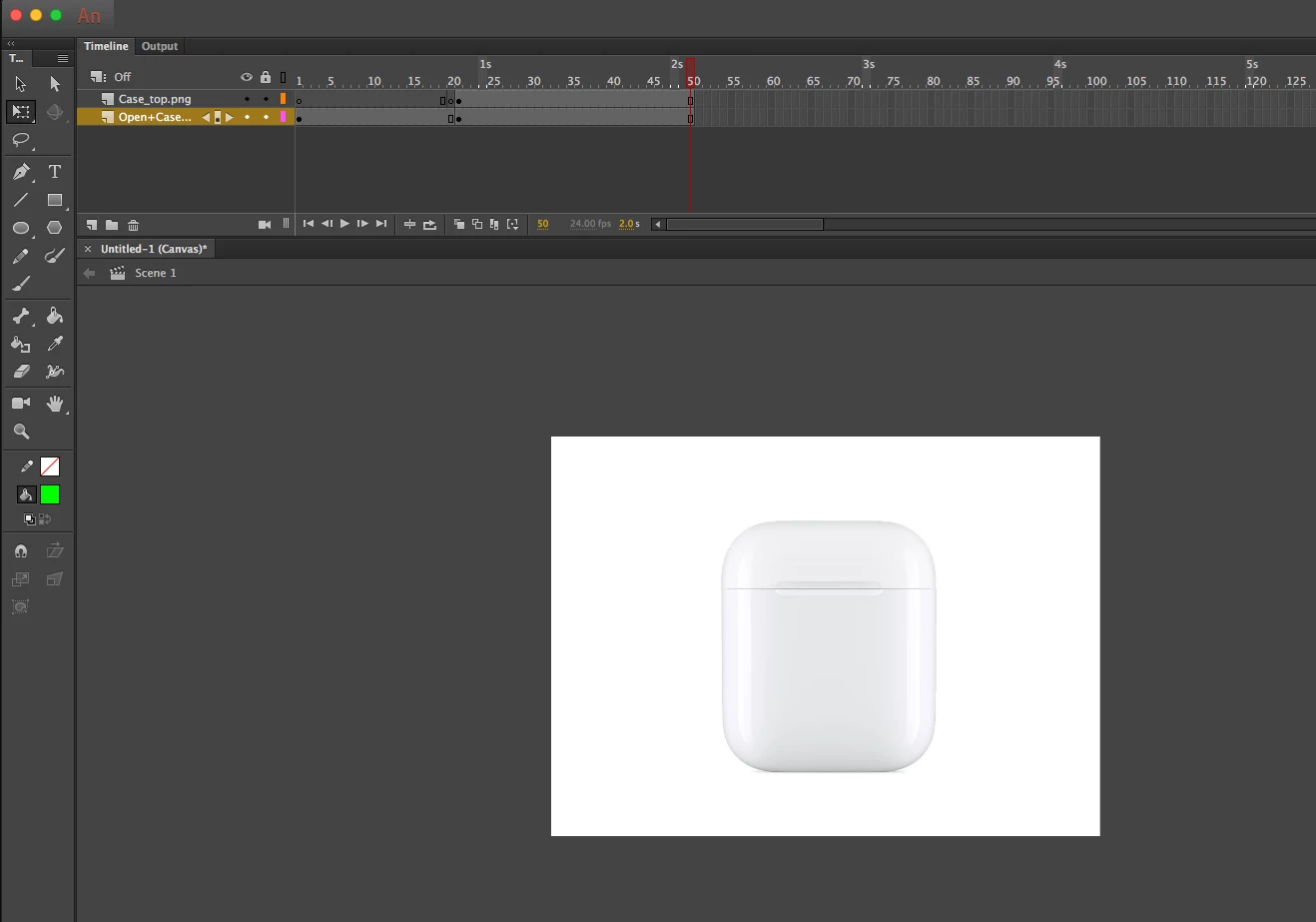Switch to the Timeline tab
The height and width of the screenshot is (922, 1316).
click(x=106, y=46)
